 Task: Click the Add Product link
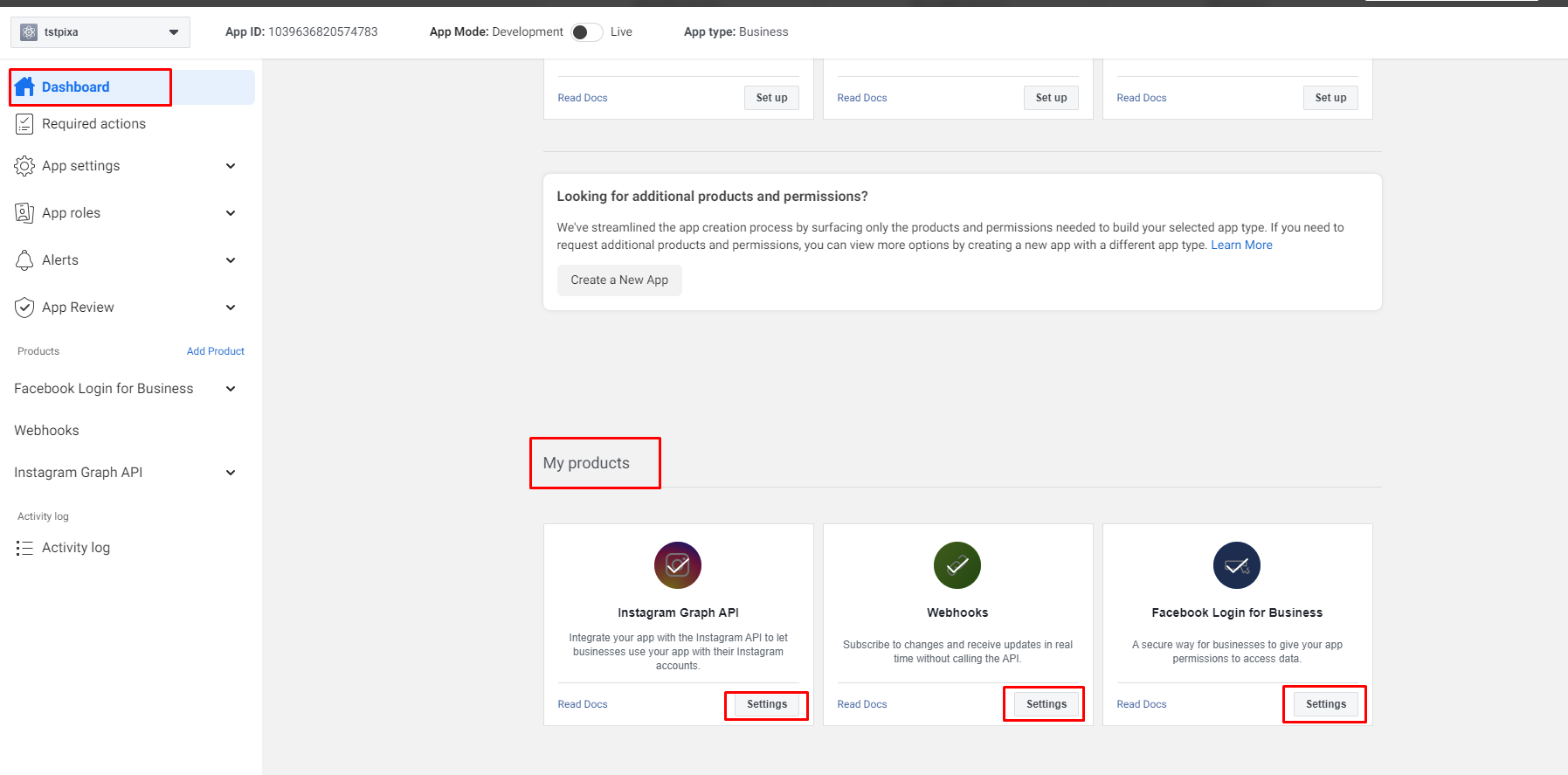[x=215, y=351]
